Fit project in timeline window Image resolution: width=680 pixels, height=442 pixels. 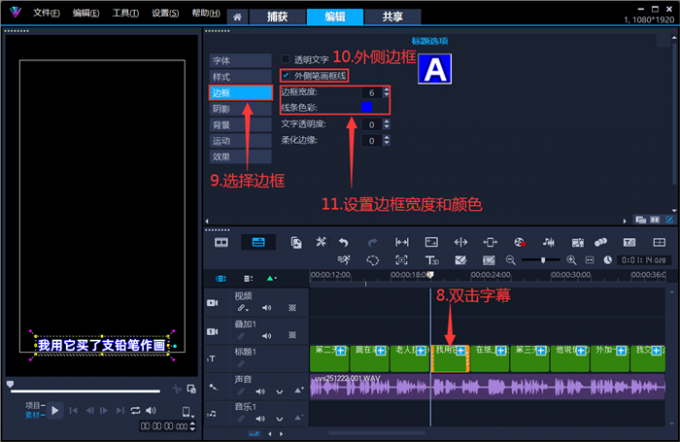pyautogui.click(x=589, y=260)
